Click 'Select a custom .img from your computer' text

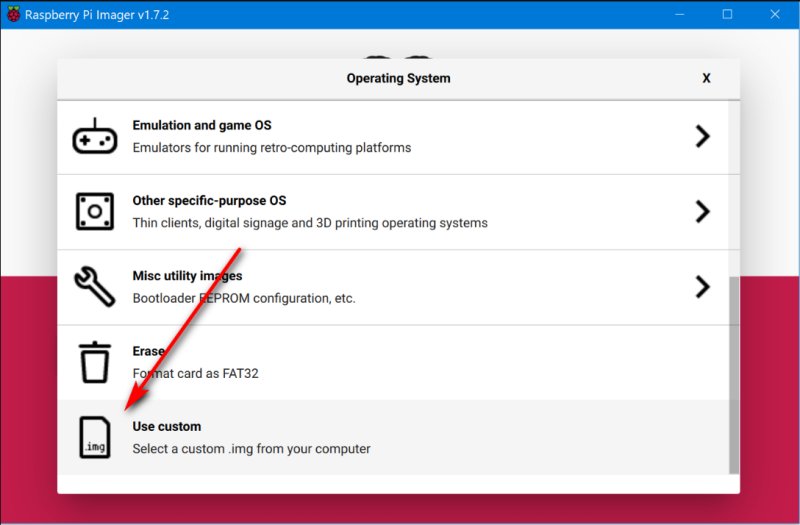pos(251,449)
